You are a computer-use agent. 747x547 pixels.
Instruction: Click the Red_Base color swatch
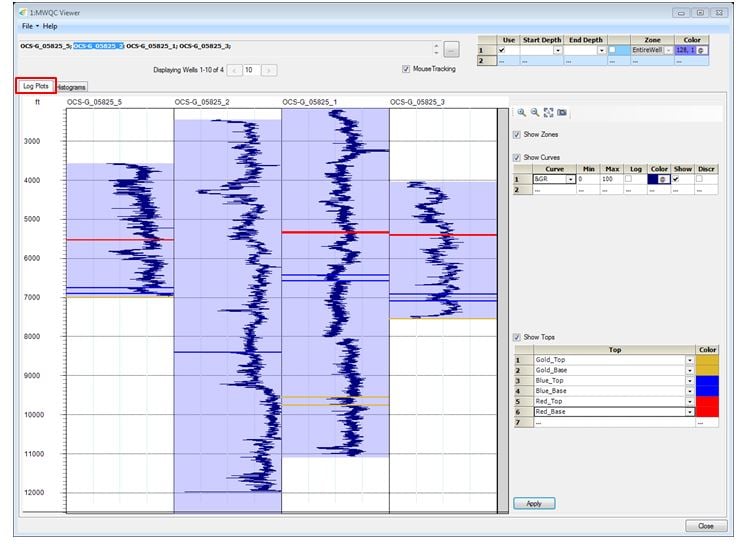tap(707, 412)
